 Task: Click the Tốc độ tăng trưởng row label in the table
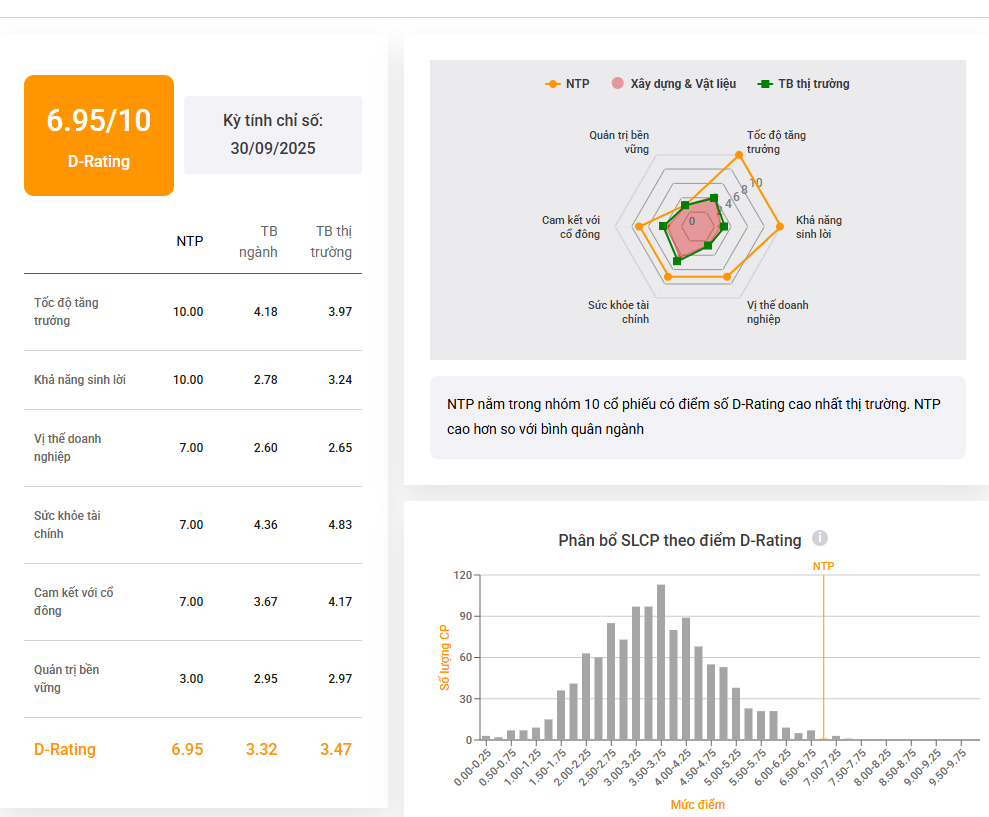(66, 311)
